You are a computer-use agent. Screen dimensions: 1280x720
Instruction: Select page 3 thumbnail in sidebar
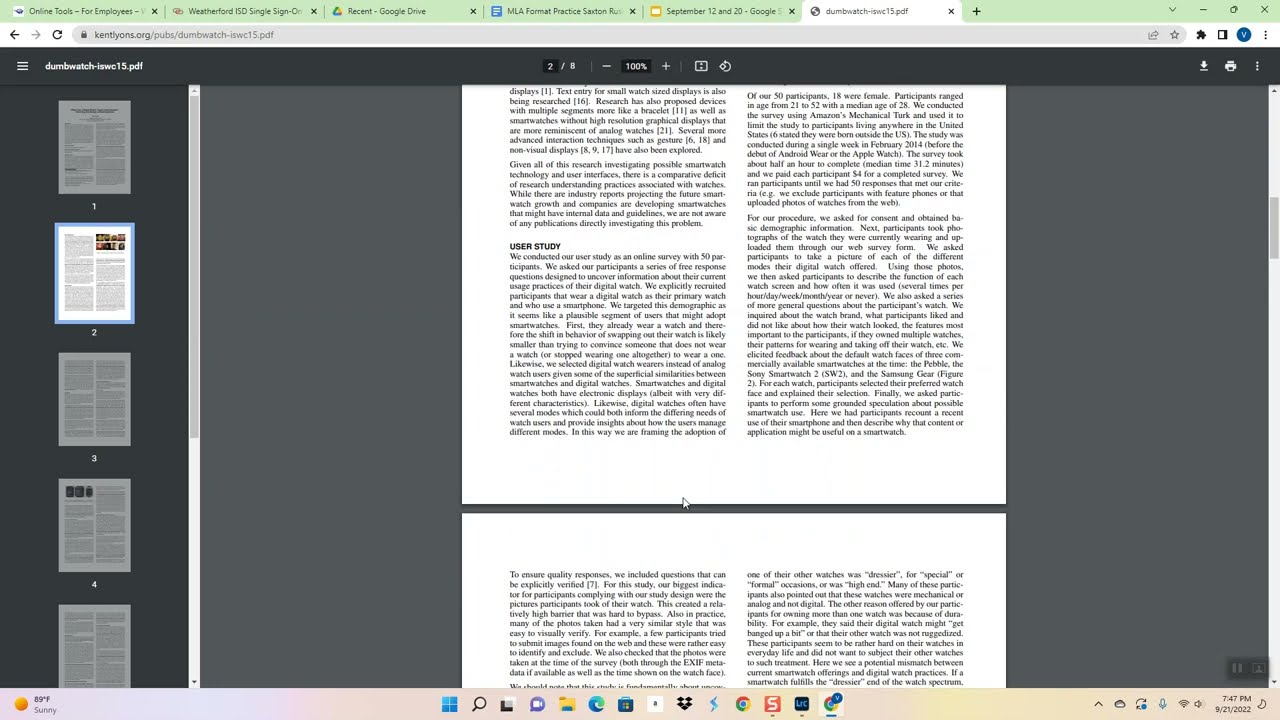pos(94,399)
